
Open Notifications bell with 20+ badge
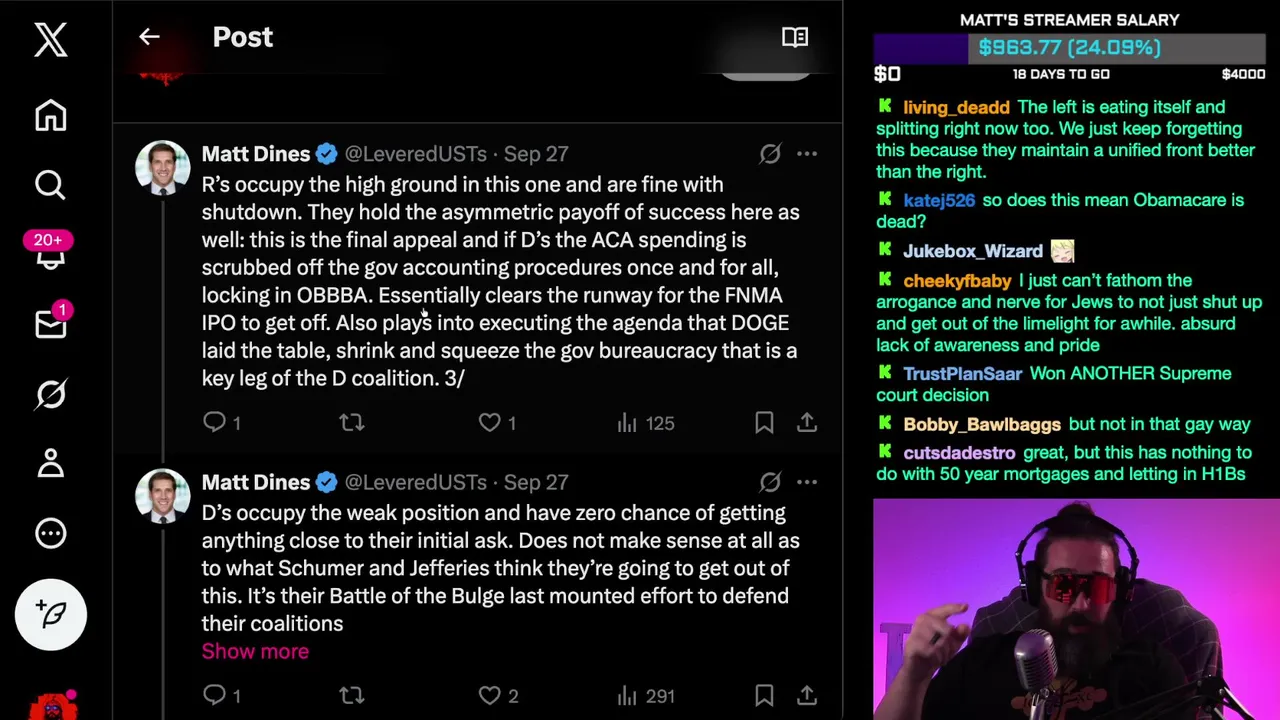click(50, 255)
